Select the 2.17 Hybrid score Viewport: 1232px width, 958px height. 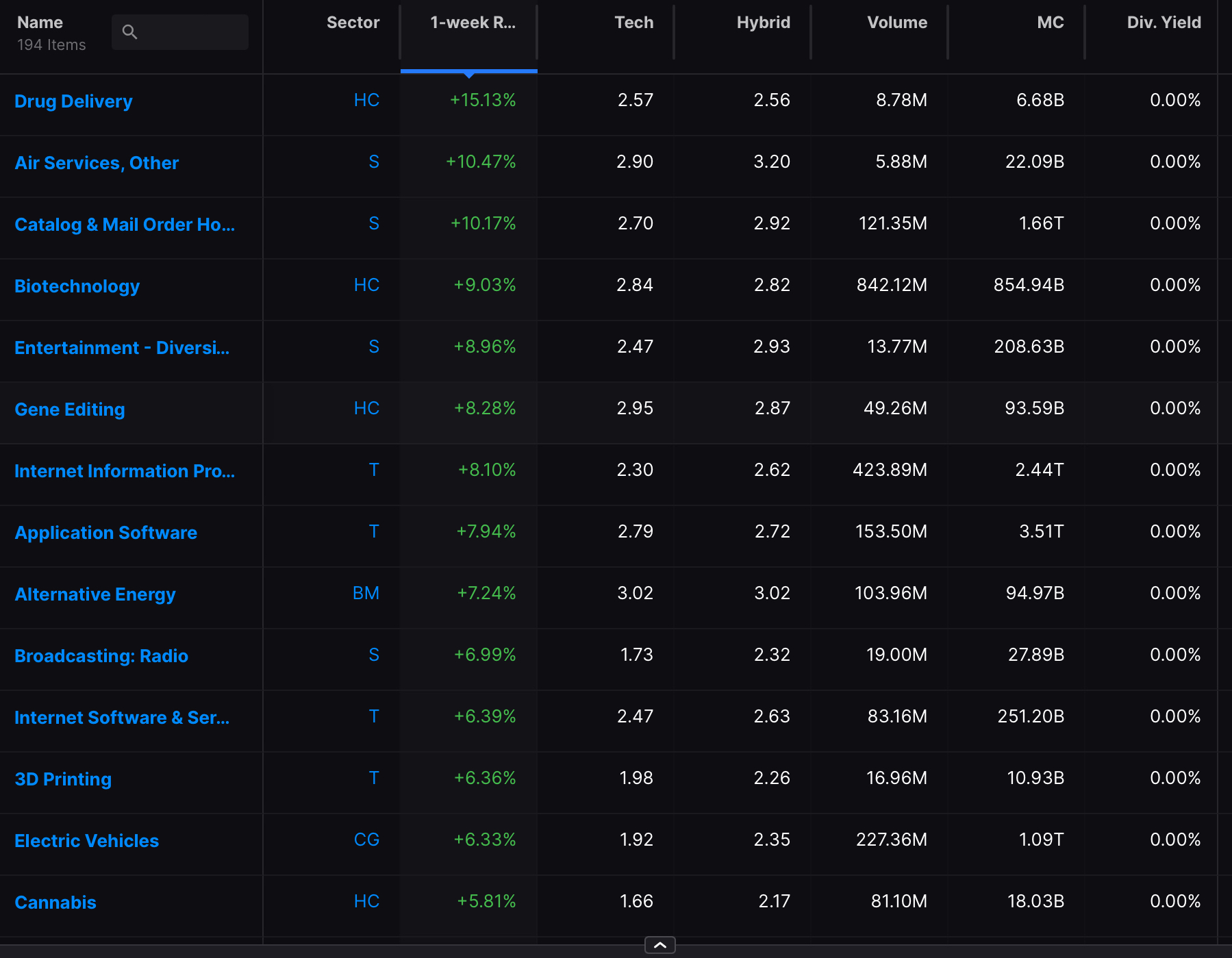click(775, 901)
